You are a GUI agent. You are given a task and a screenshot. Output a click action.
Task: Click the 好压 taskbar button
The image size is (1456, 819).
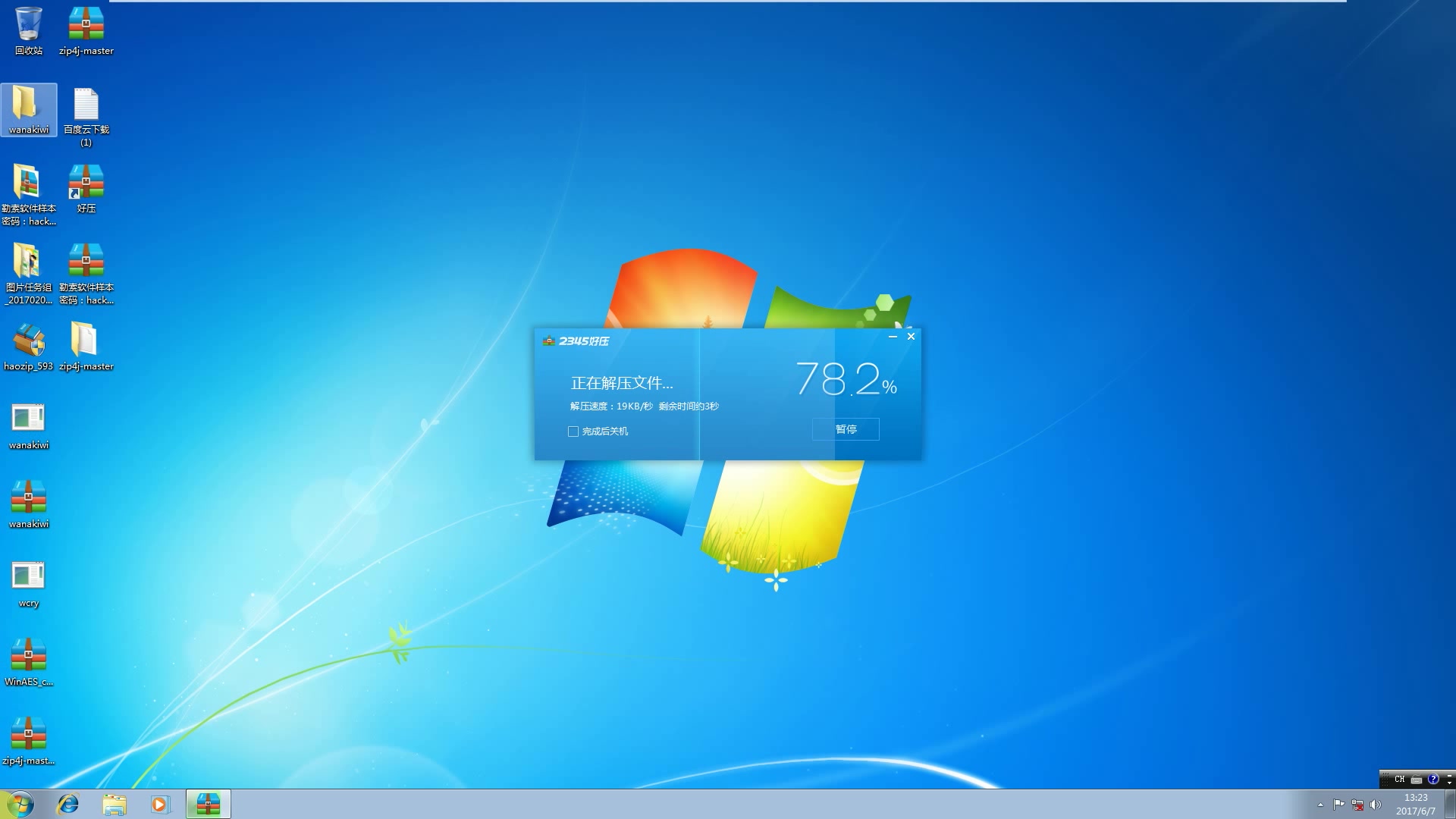[209, 804]
